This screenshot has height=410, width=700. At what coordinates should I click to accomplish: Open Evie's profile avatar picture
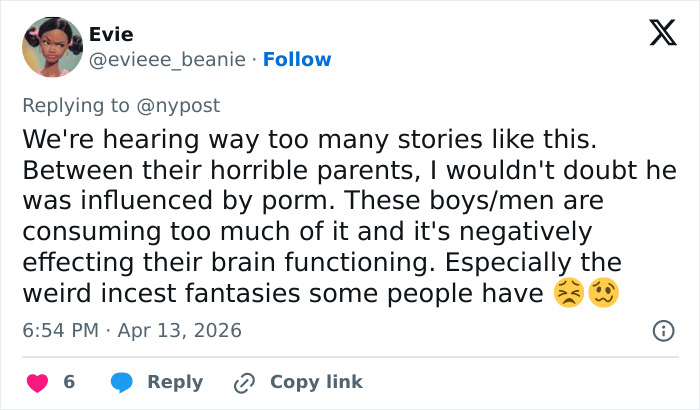(50, 47)
